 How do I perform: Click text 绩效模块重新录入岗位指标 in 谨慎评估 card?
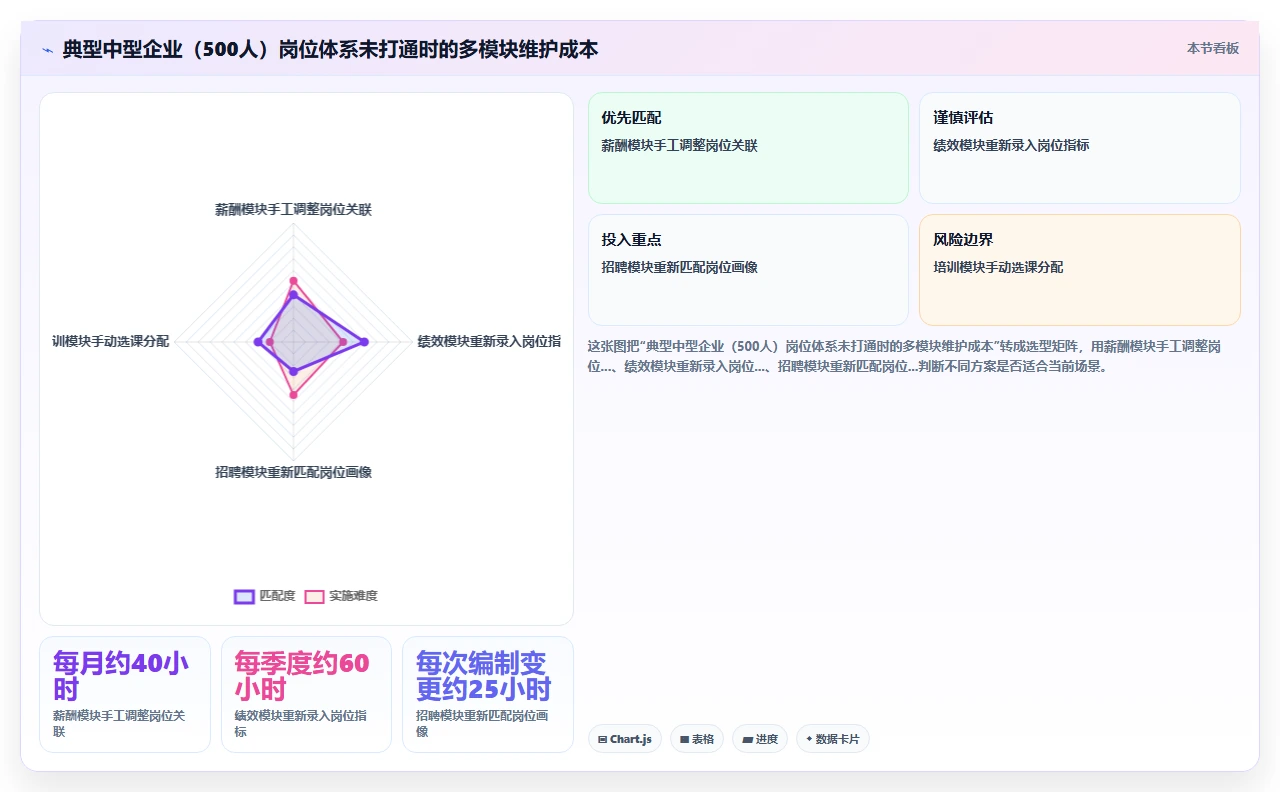pos(1011,145)
